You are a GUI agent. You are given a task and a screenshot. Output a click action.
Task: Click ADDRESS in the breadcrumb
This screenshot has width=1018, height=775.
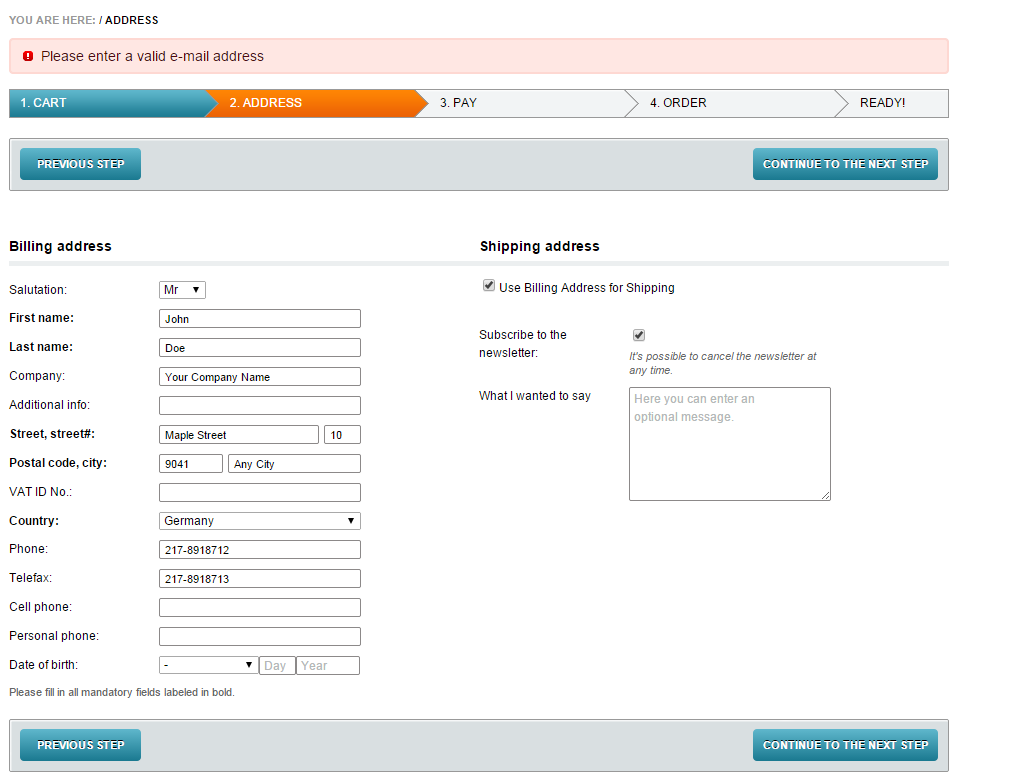(132, 20)
